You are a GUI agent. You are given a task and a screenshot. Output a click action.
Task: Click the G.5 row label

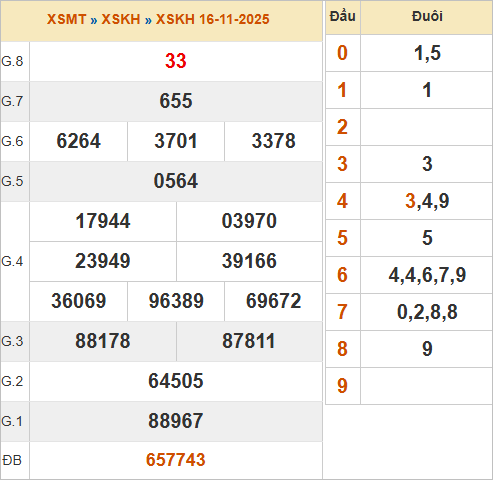[x=12, y=181]
